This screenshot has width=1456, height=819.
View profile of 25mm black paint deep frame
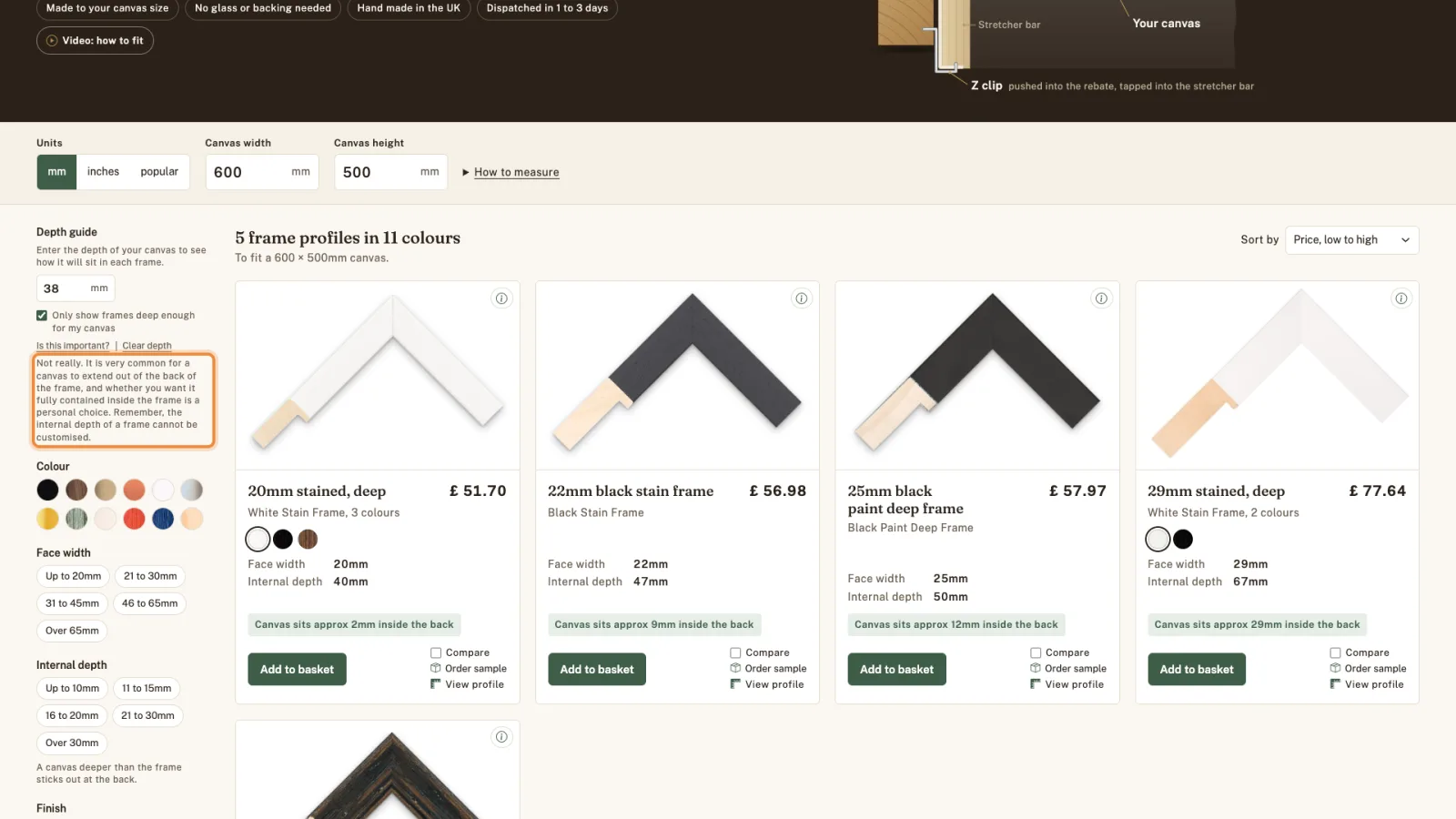click(1067, 684)
